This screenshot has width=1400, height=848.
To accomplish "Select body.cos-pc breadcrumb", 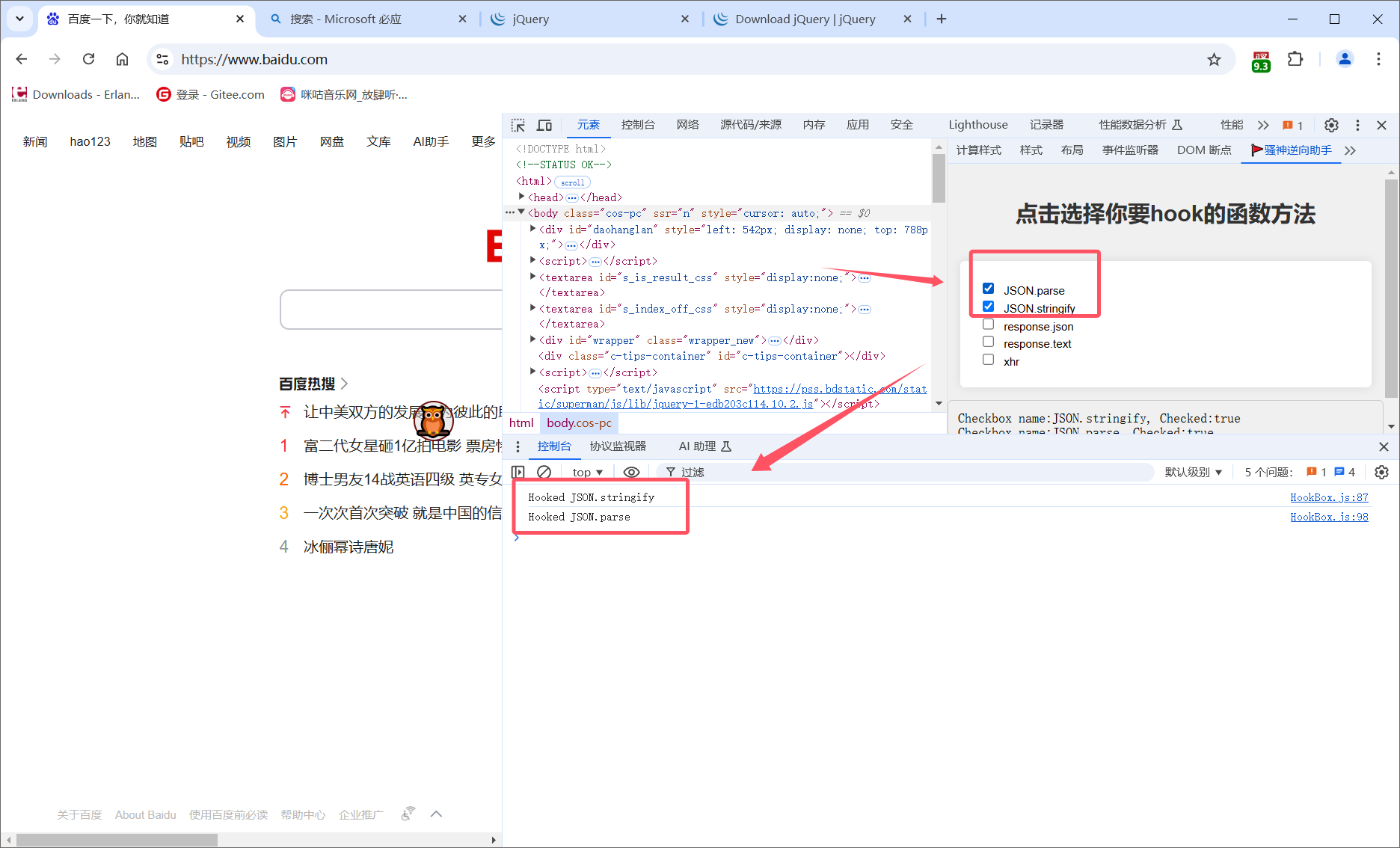I will click(x=579, y=423).
